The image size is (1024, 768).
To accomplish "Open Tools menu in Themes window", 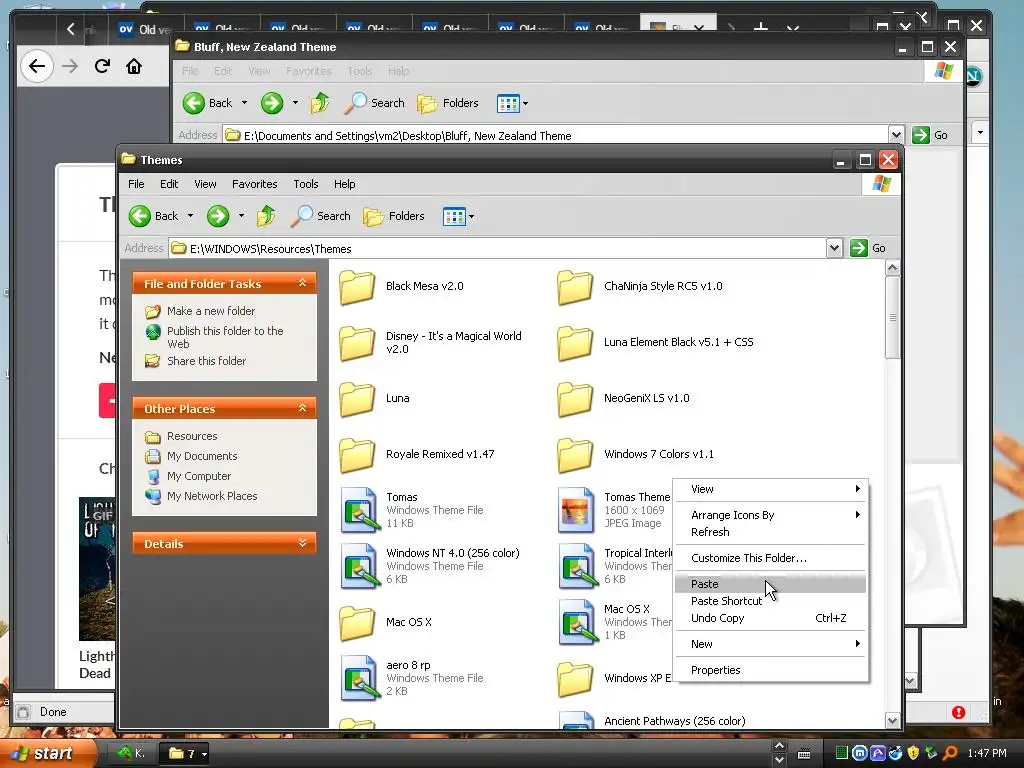I will click(306, 184).
